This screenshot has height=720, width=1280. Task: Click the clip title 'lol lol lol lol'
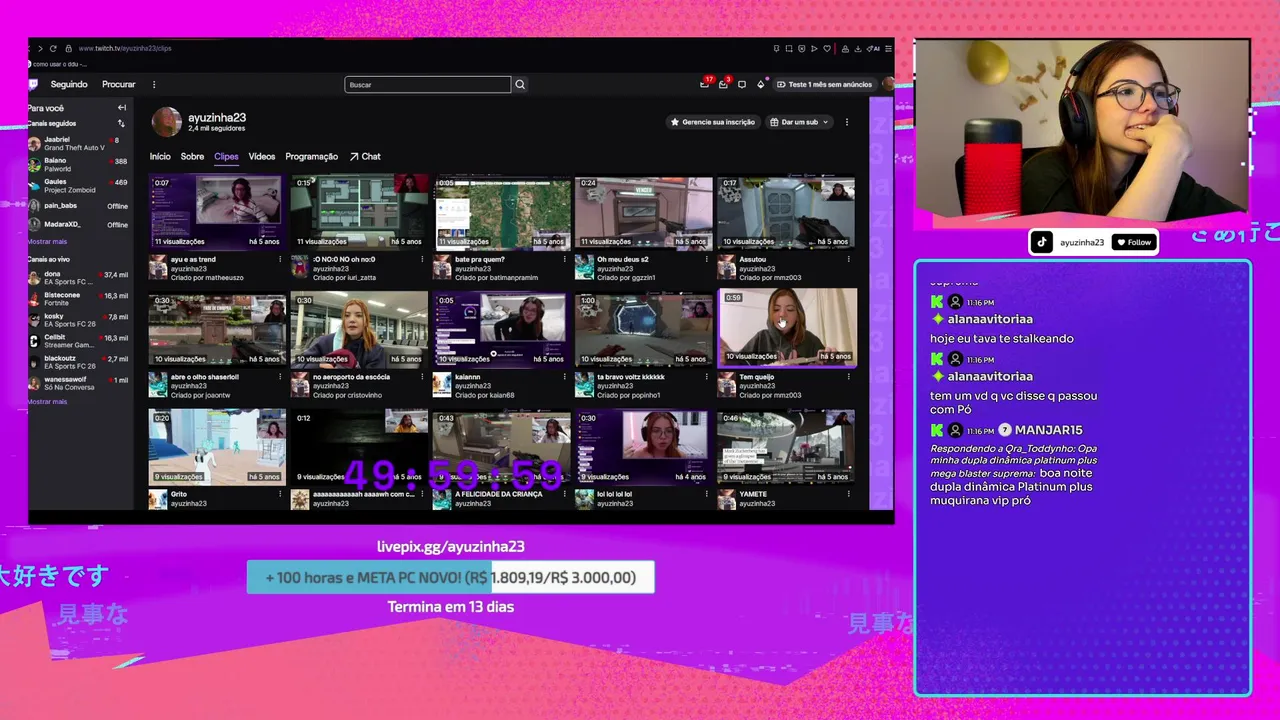coord(615,494)
